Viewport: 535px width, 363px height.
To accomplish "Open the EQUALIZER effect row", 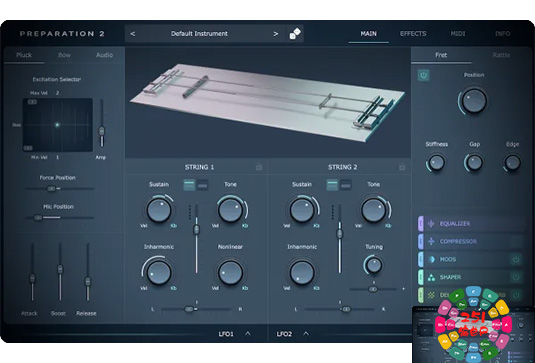I will 471,223.
